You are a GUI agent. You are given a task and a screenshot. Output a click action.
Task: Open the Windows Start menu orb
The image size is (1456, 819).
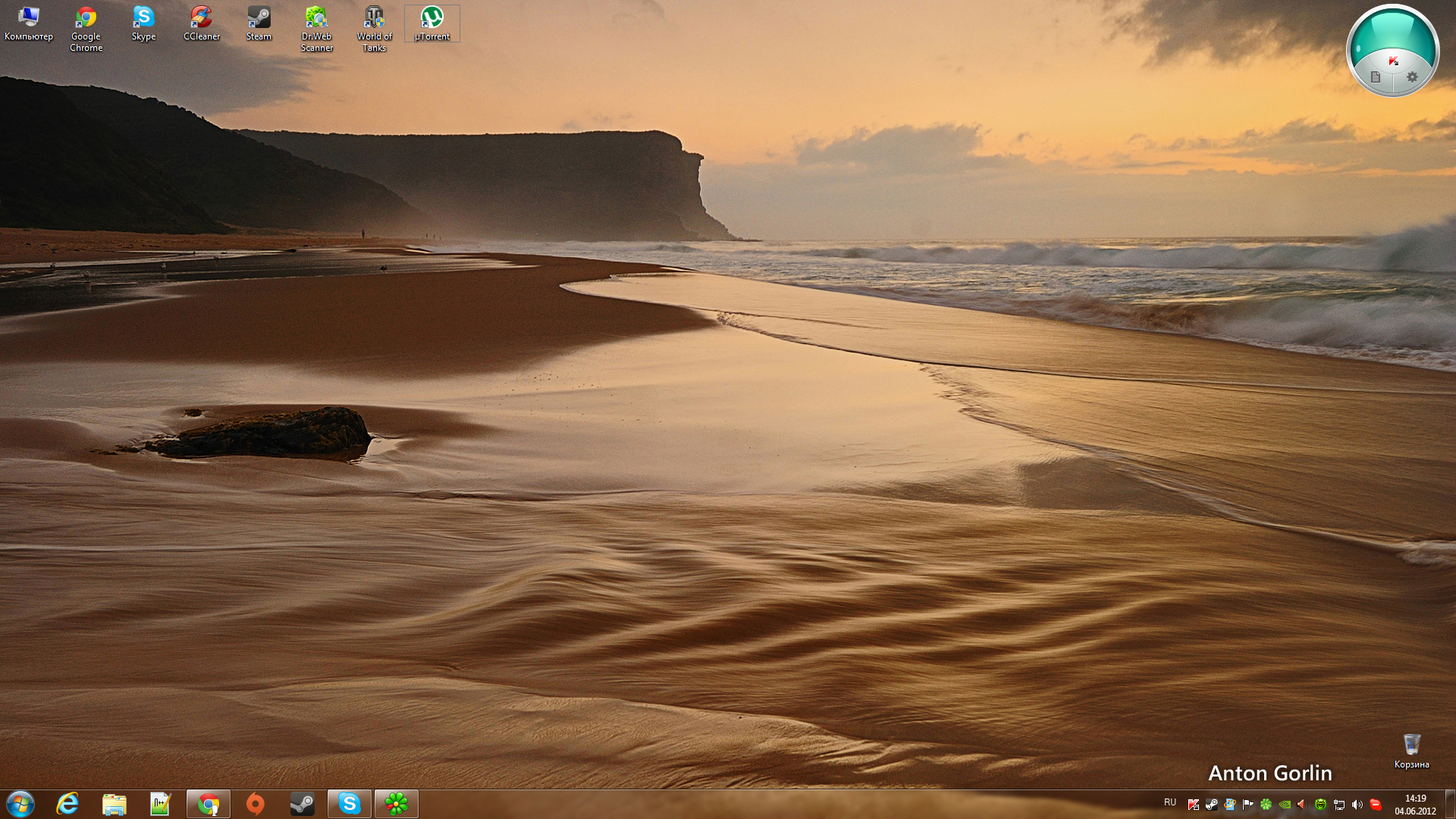coord(20,804)
